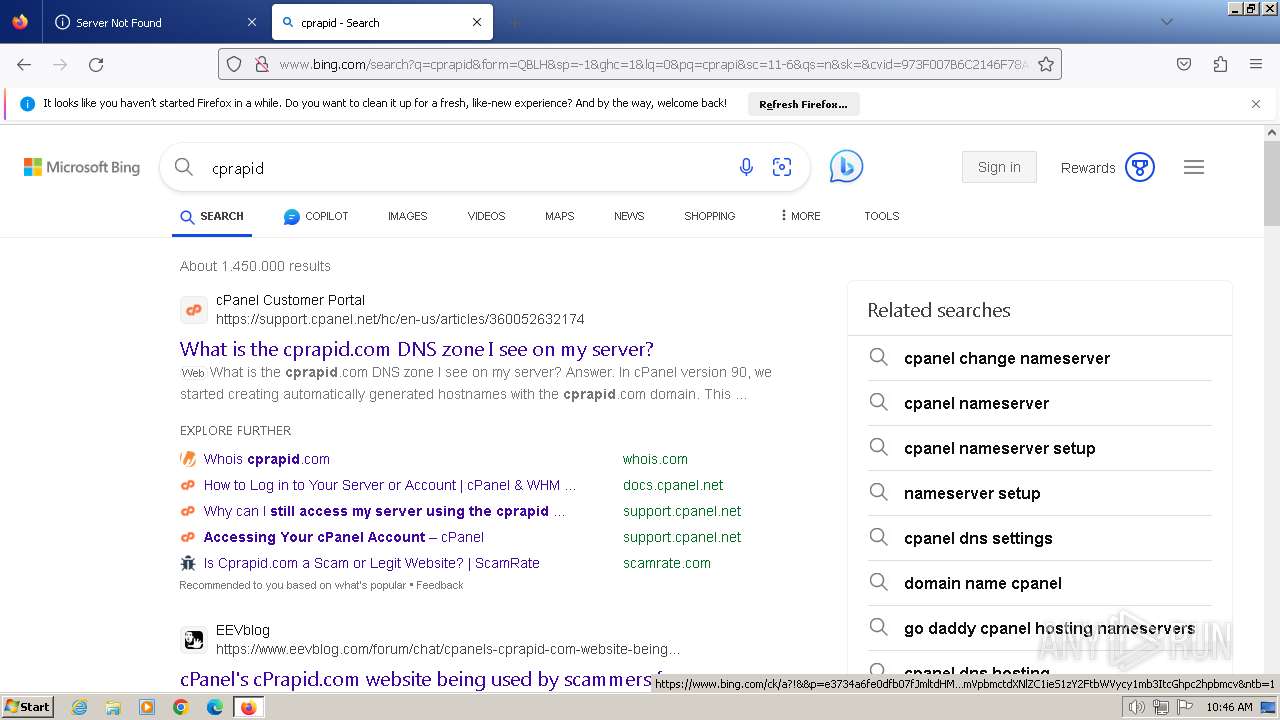The image size is (1280, 720).
Task: Open the Windows Start menu
Action: coord(28,707)
